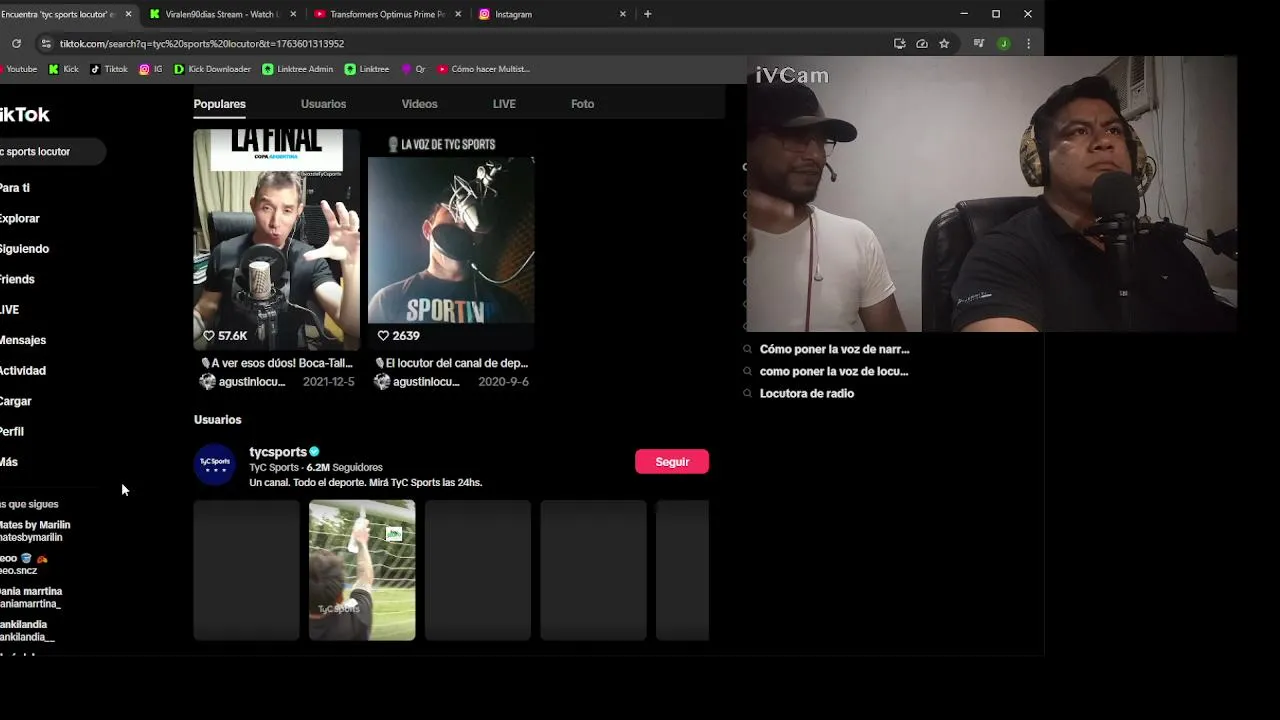
Task: Open tycsports goalkeeper video thumbnail
Action: point(362,570)
